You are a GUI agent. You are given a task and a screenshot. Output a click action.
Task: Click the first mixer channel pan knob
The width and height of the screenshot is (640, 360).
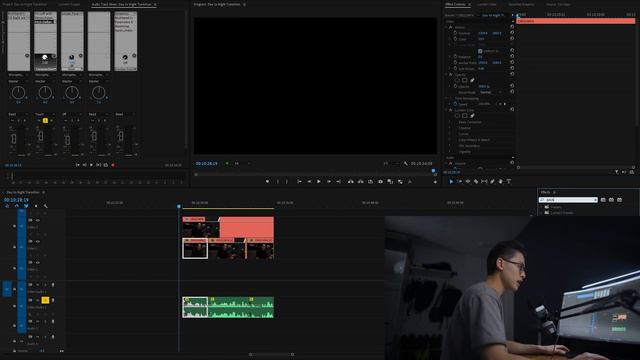[18, 93]
